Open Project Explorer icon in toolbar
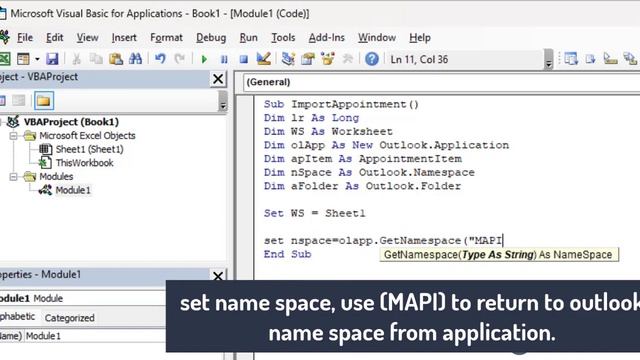Viewport: 640px width, 360px height. tap(288, 59)
